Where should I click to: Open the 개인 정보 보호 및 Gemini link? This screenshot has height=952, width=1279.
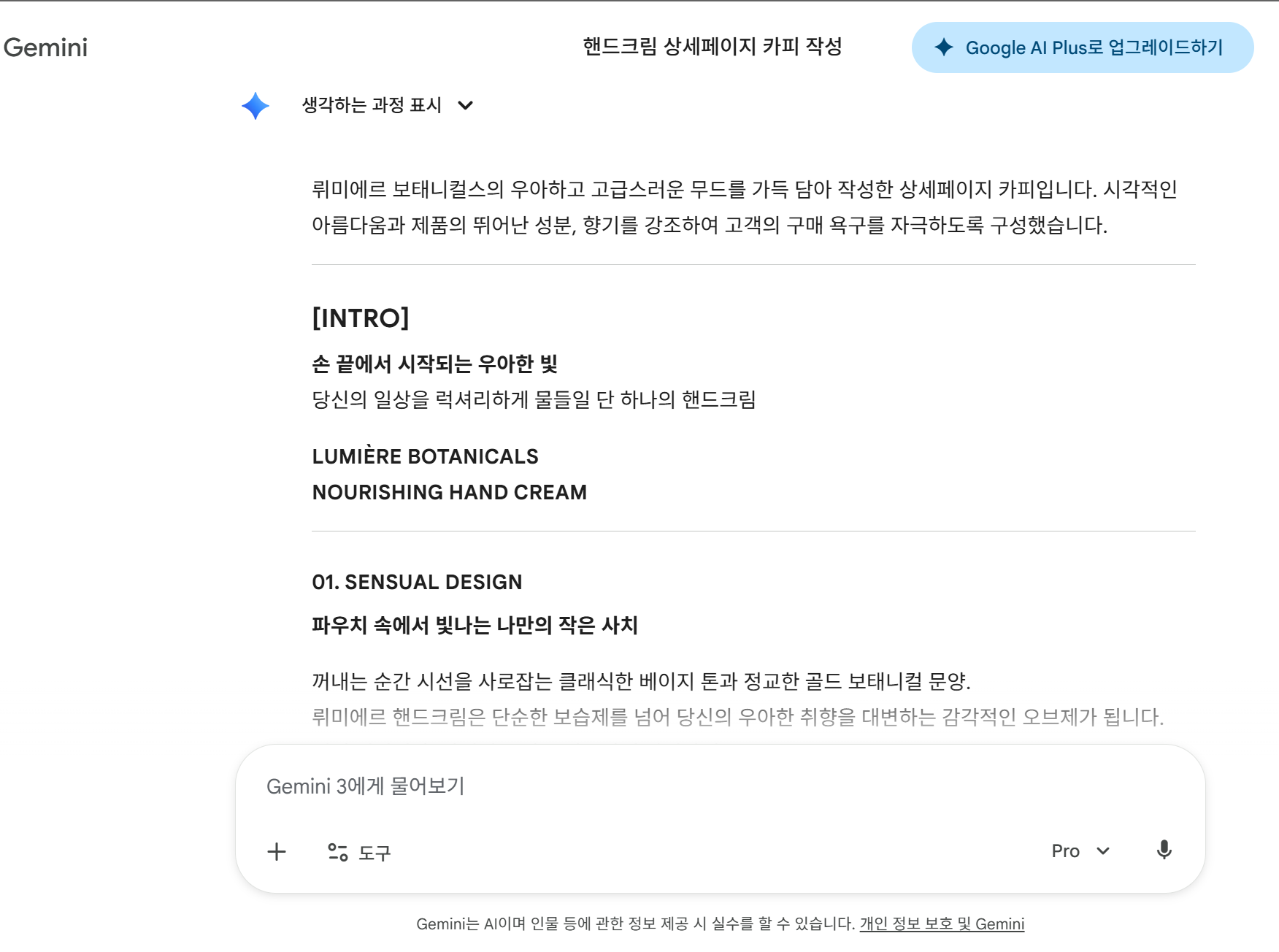pos(942,924)
